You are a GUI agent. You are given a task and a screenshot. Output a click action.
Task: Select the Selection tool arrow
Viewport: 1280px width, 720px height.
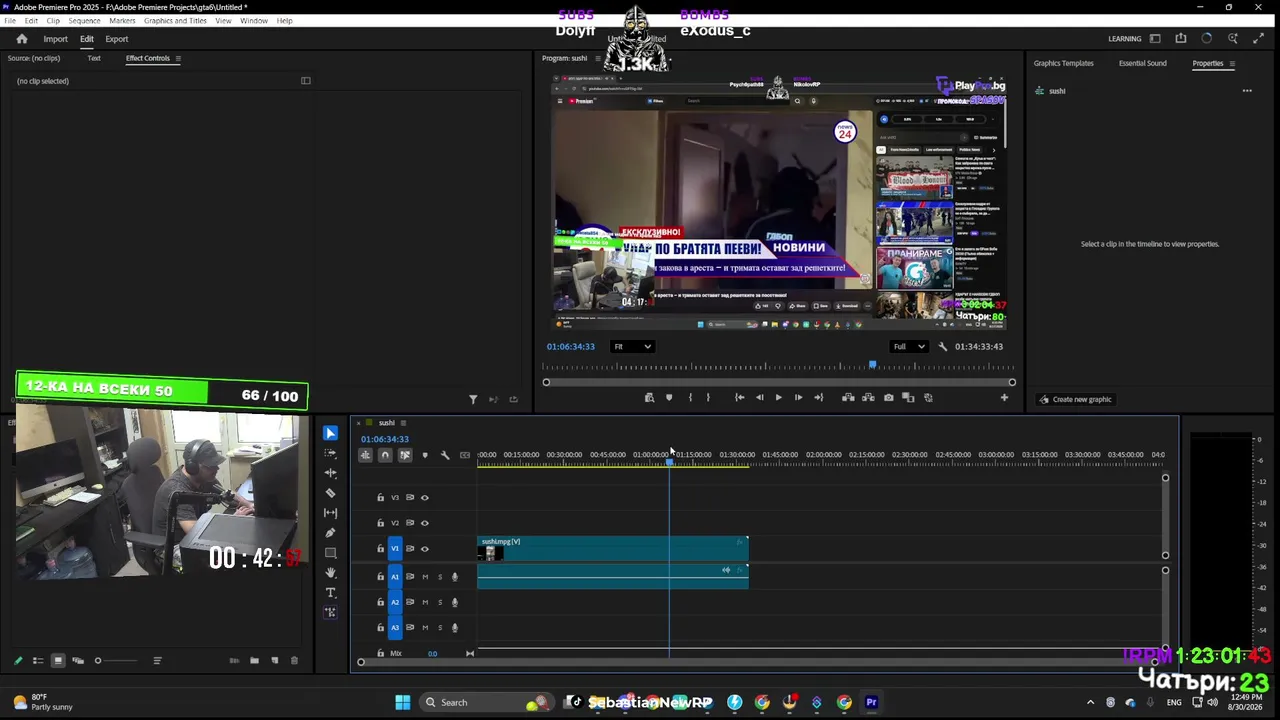[330, 433]
